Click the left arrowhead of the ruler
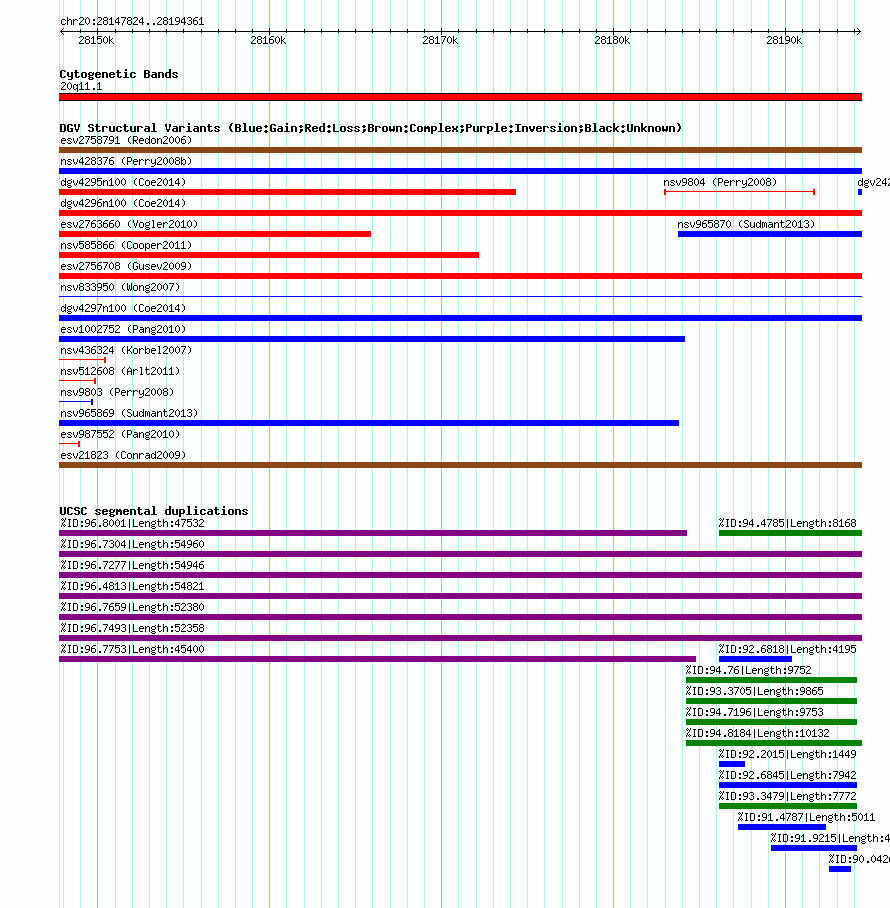This screenshot has width=890, height=908. click(63, 31)
